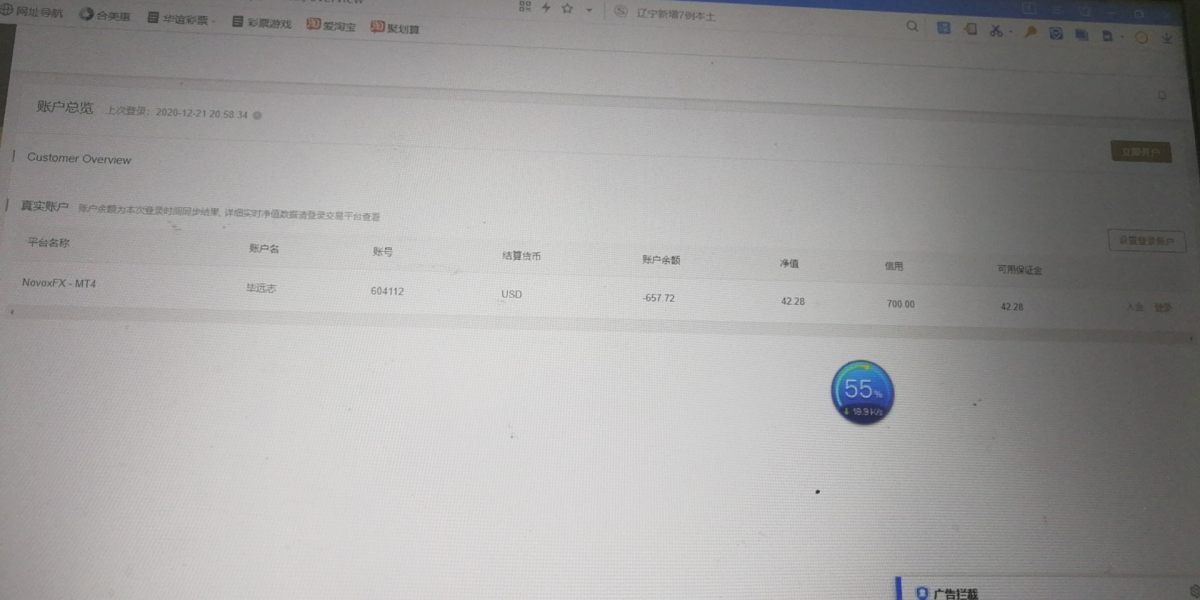Click the floating 55% speed ball widget
1200x600 pixels.
coord(863,393)
